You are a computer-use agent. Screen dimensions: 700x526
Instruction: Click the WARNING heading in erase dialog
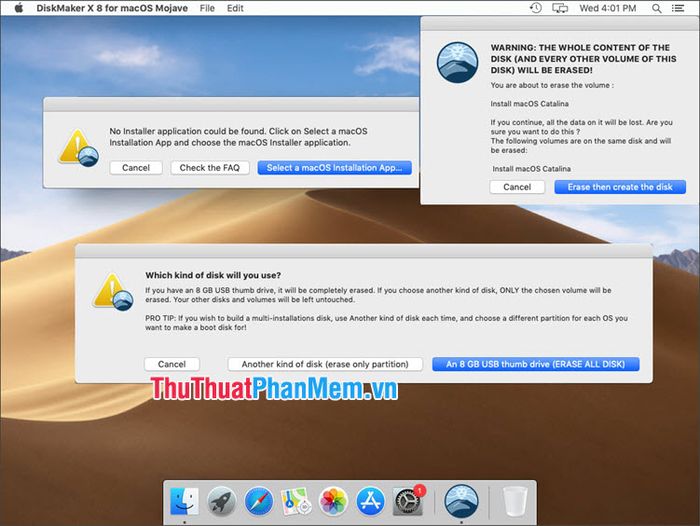point(583,59)
